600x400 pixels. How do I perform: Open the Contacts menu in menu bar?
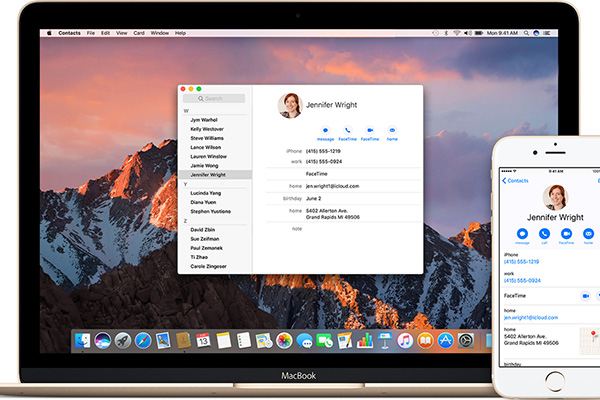(69, 33)
